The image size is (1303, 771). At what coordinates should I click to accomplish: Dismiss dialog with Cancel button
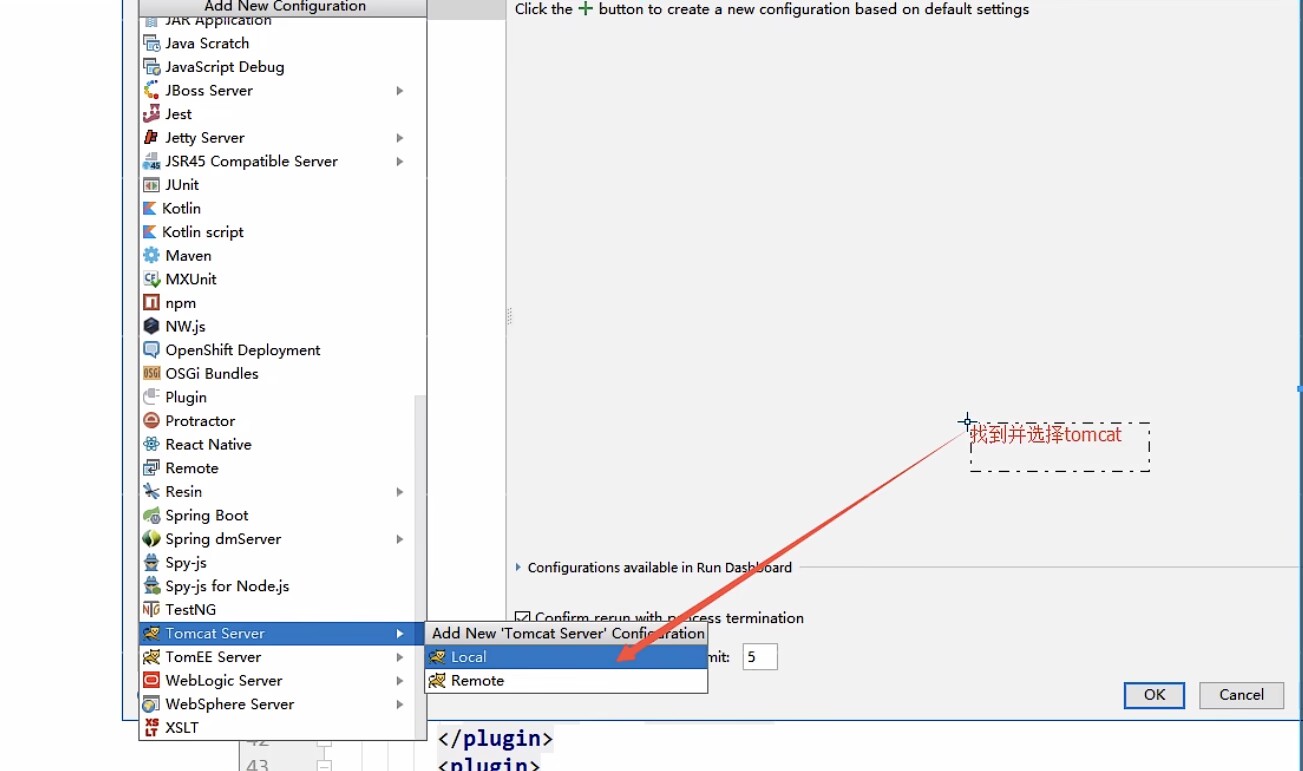(x=1241, y=695)
